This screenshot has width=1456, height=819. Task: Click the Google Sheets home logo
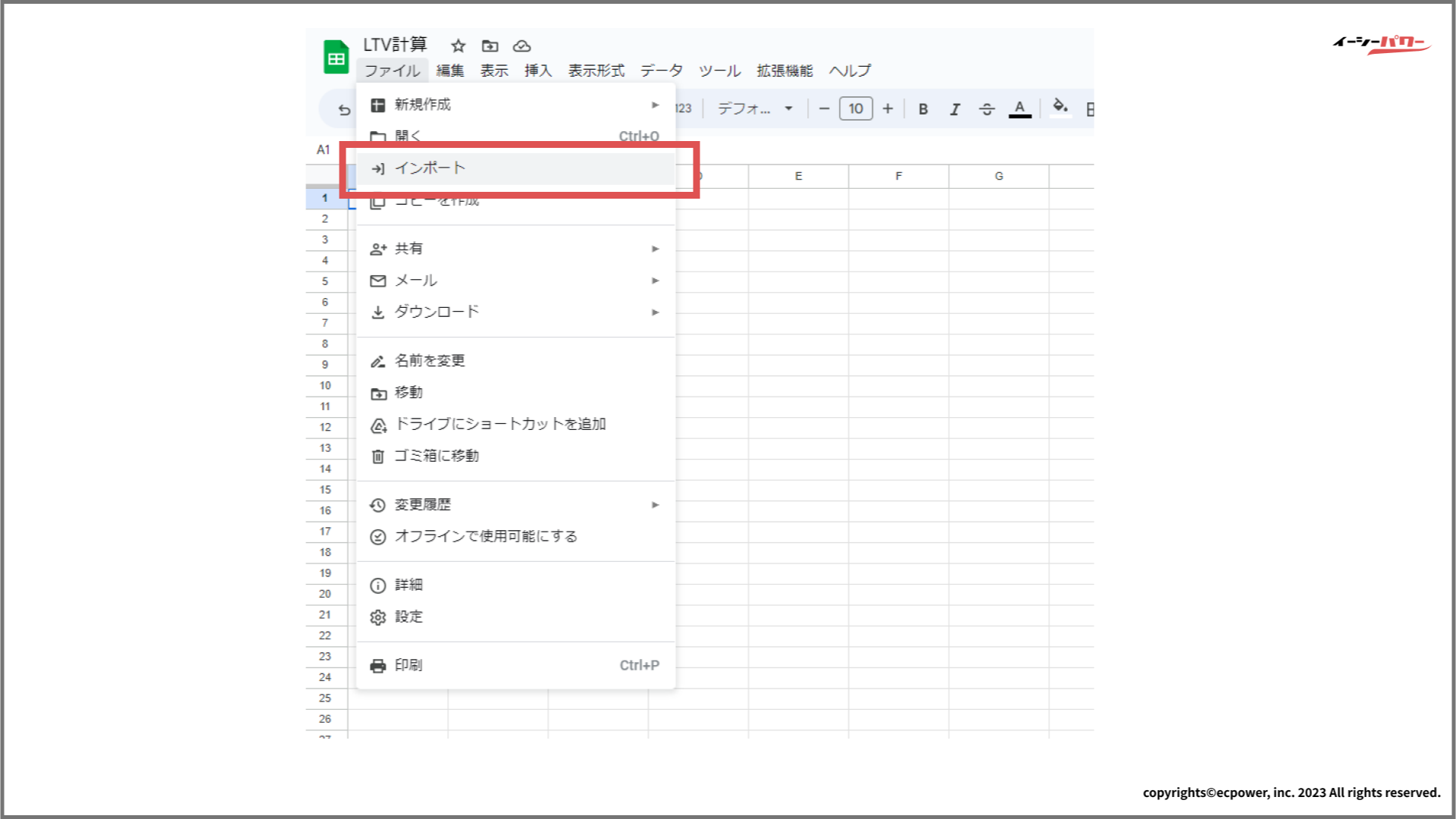point(336,58)
